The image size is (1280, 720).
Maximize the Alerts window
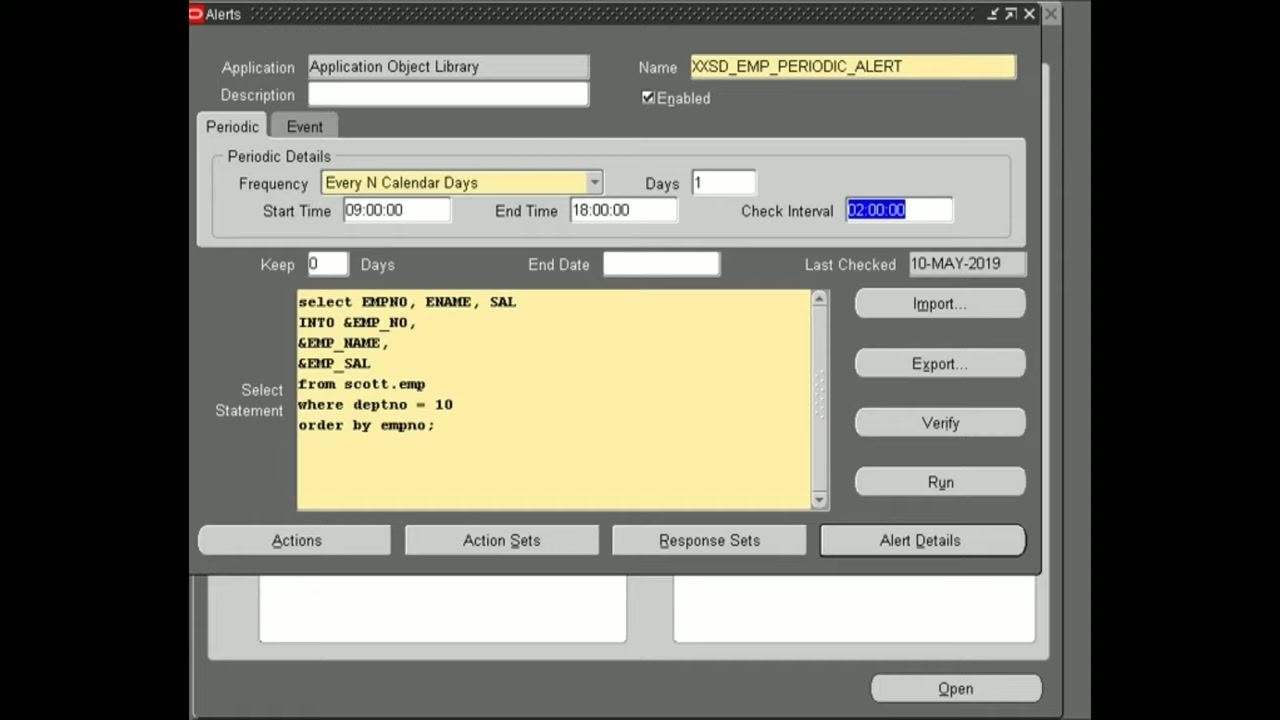tap(1010, 14)
